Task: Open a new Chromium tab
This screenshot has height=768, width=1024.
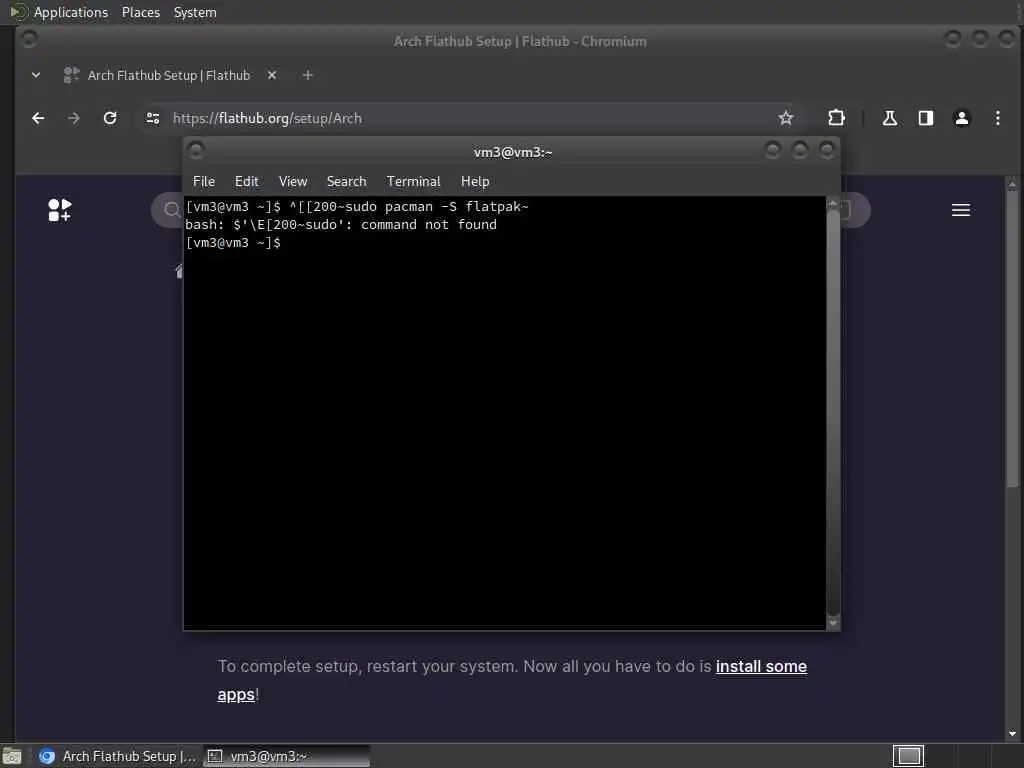Action: pos(308,76)
